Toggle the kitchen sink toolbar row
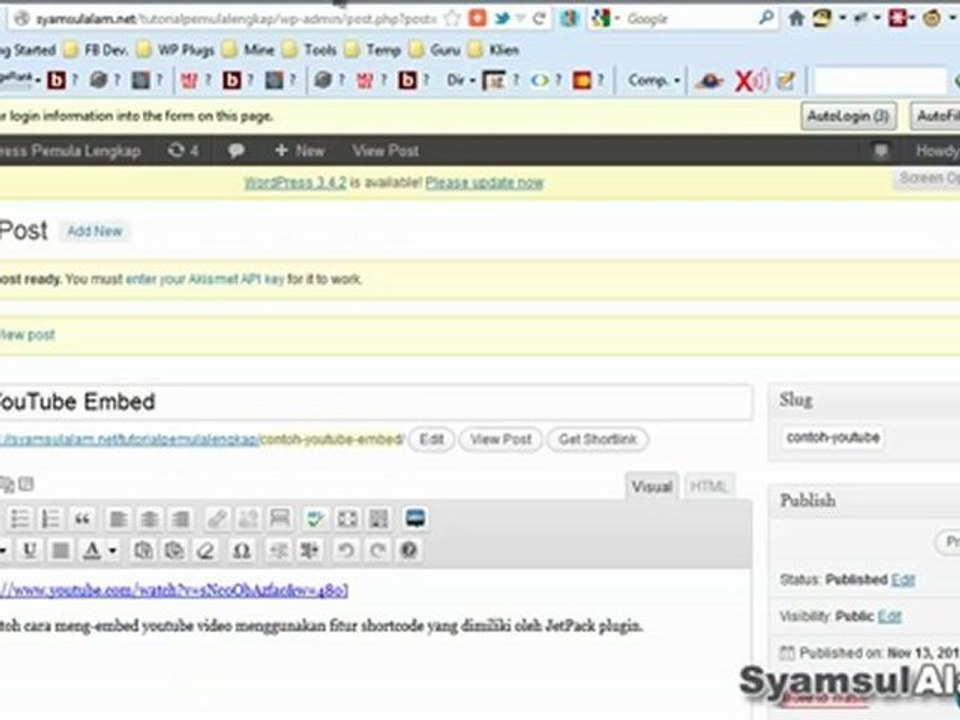Screen dimensions: 960x720 [x=379, y=519]
